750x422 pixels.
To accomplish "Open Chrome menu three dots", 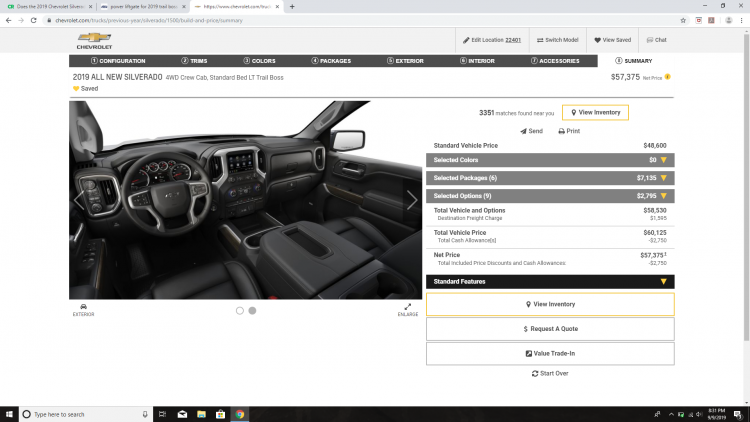I will tap(741, 20).
